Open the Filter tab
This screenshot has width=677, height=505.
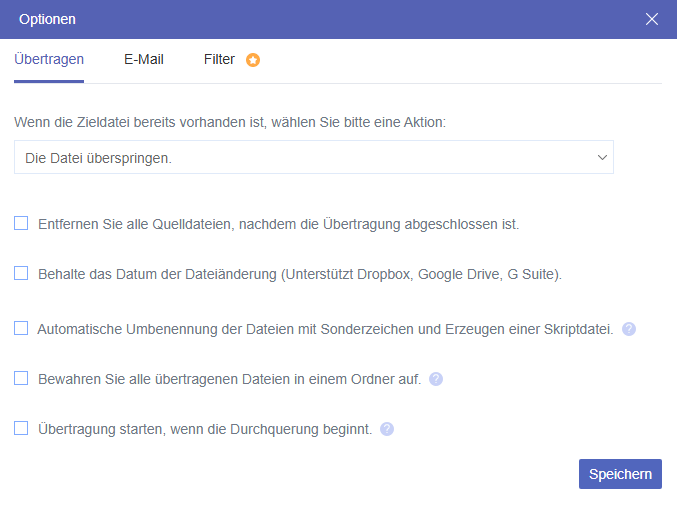point(219,59)
